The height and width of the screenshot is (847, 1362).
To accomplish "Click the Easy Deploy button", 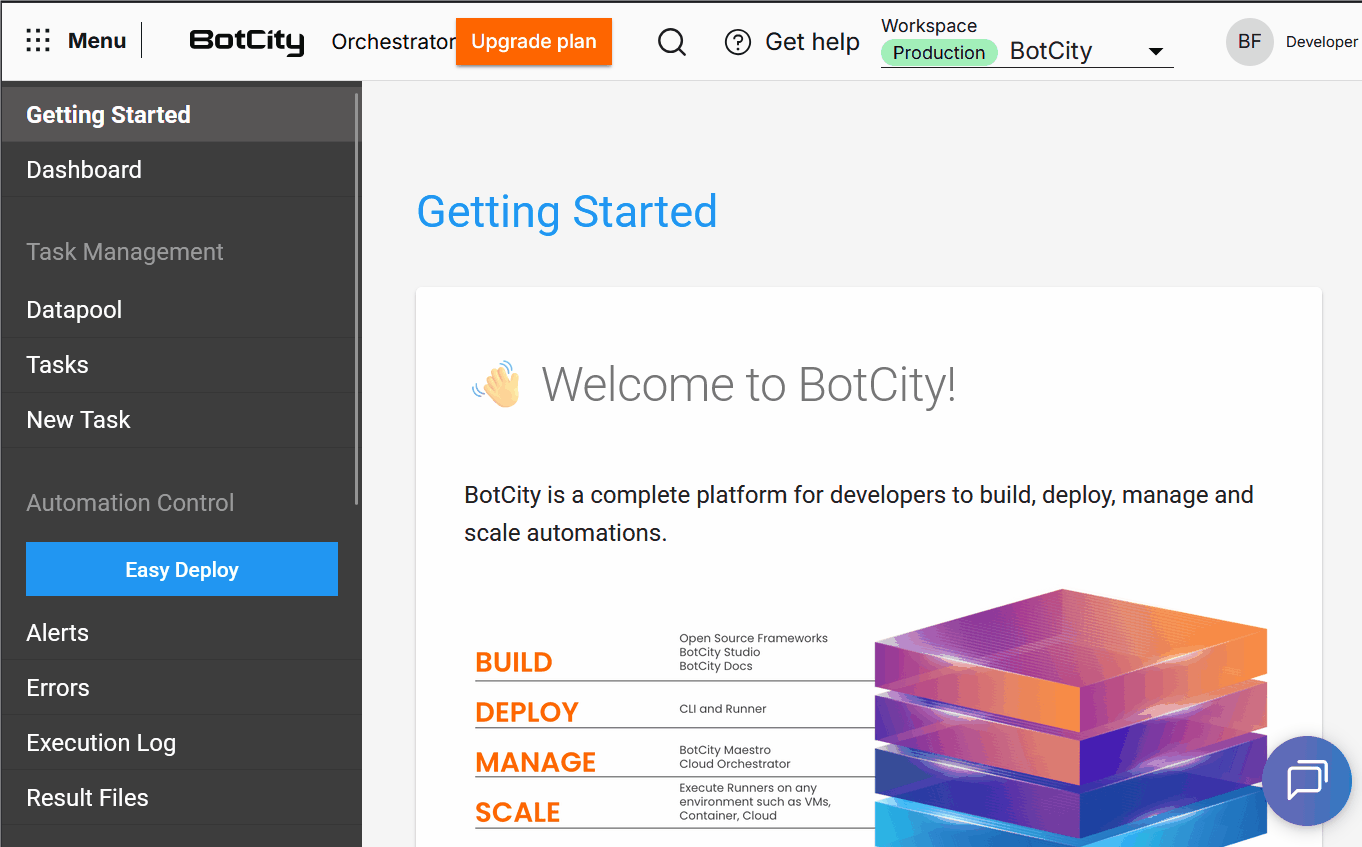I will point(182,569).
